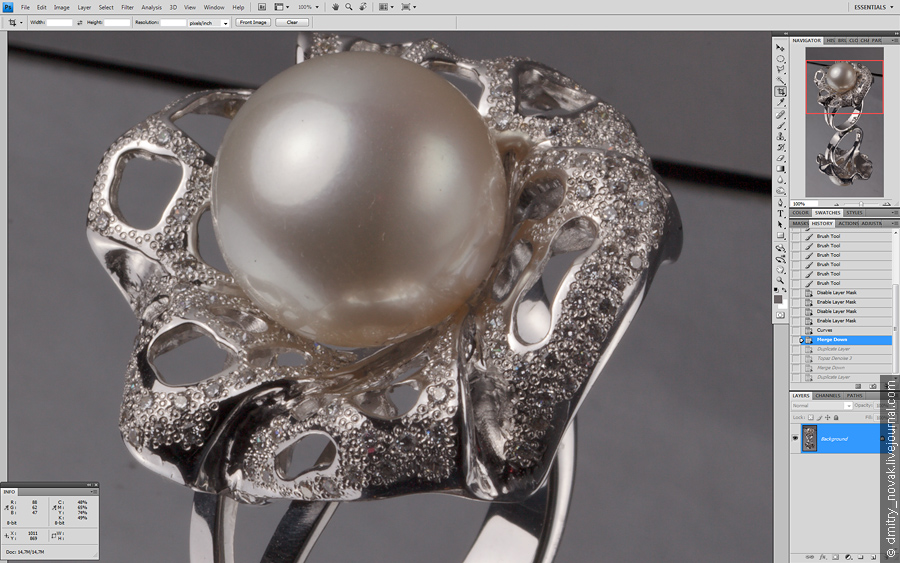This screenshot has height=563, width=900.
Task: Select the Path Selection tool
Action: (780, 224)
